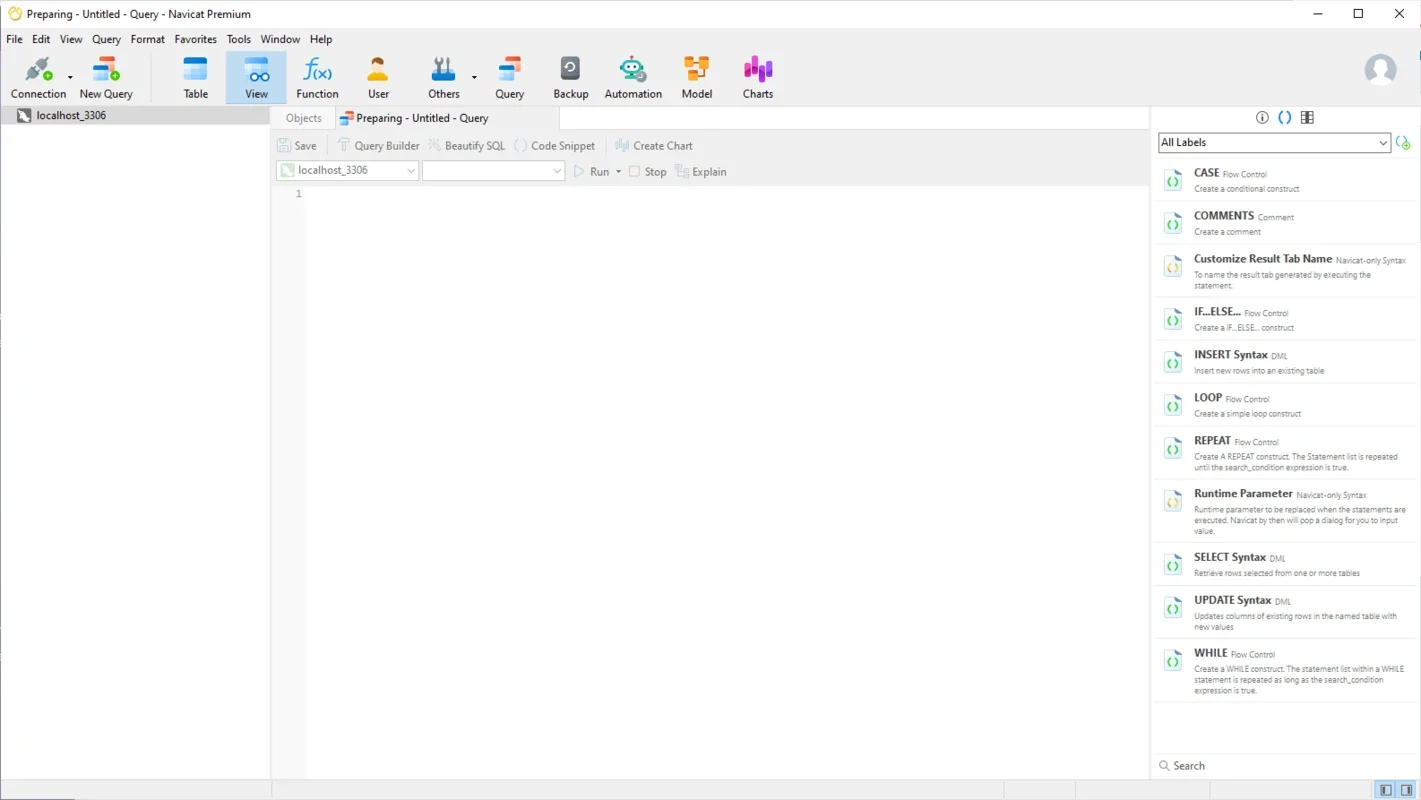Image resolution: width=1421 pixels, height=800 pixels.
Task: Open the Connection toolbar icon
Action: coord(38,78)
